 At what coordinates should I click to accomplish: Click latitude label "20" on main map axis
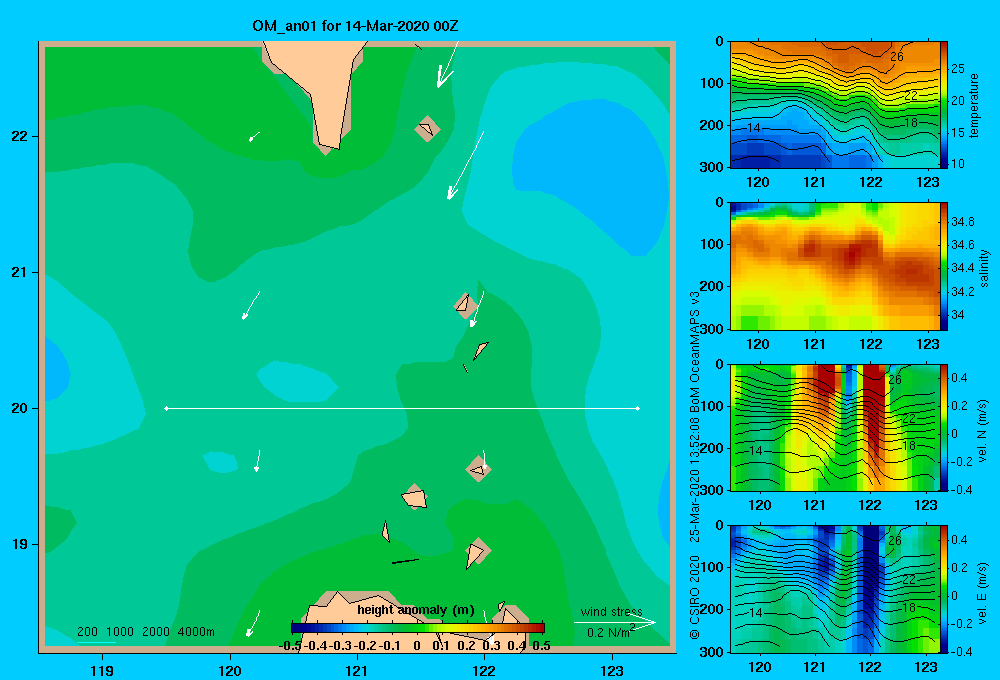pyautogui.click(x=20, y=408)
